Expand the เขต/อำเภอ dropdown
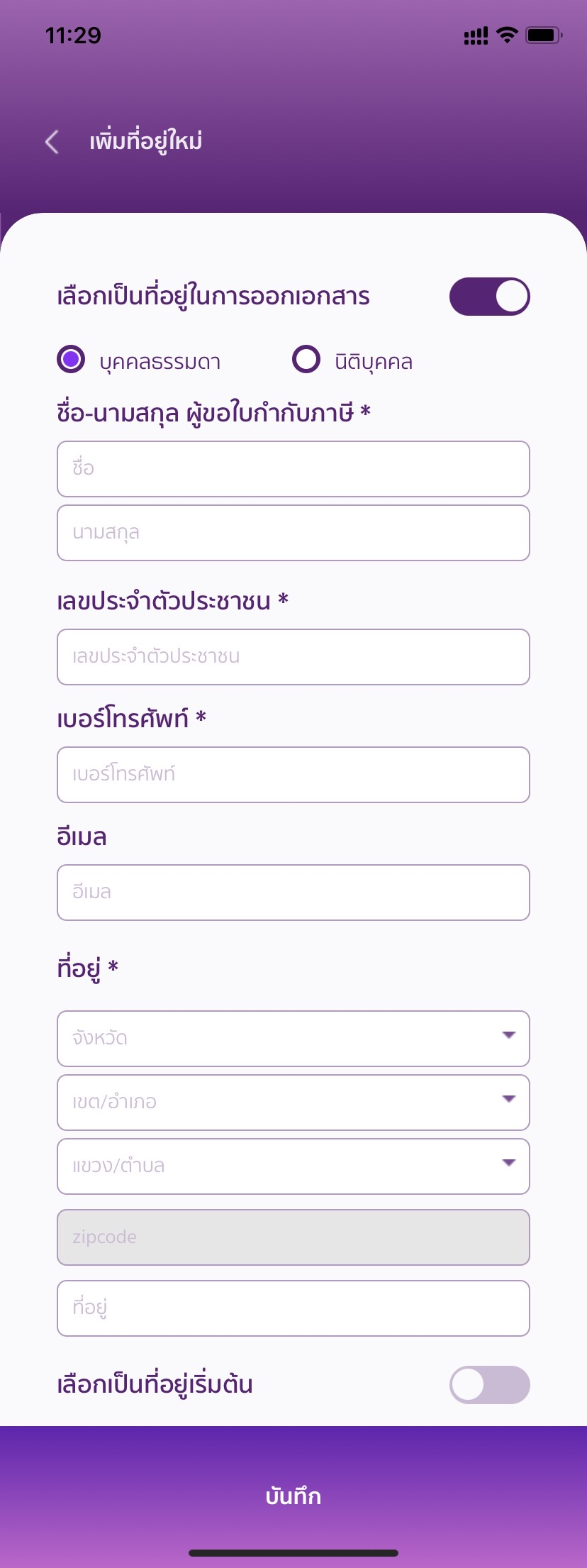This screenshot has height=1568, width=587. point(293,1102)
